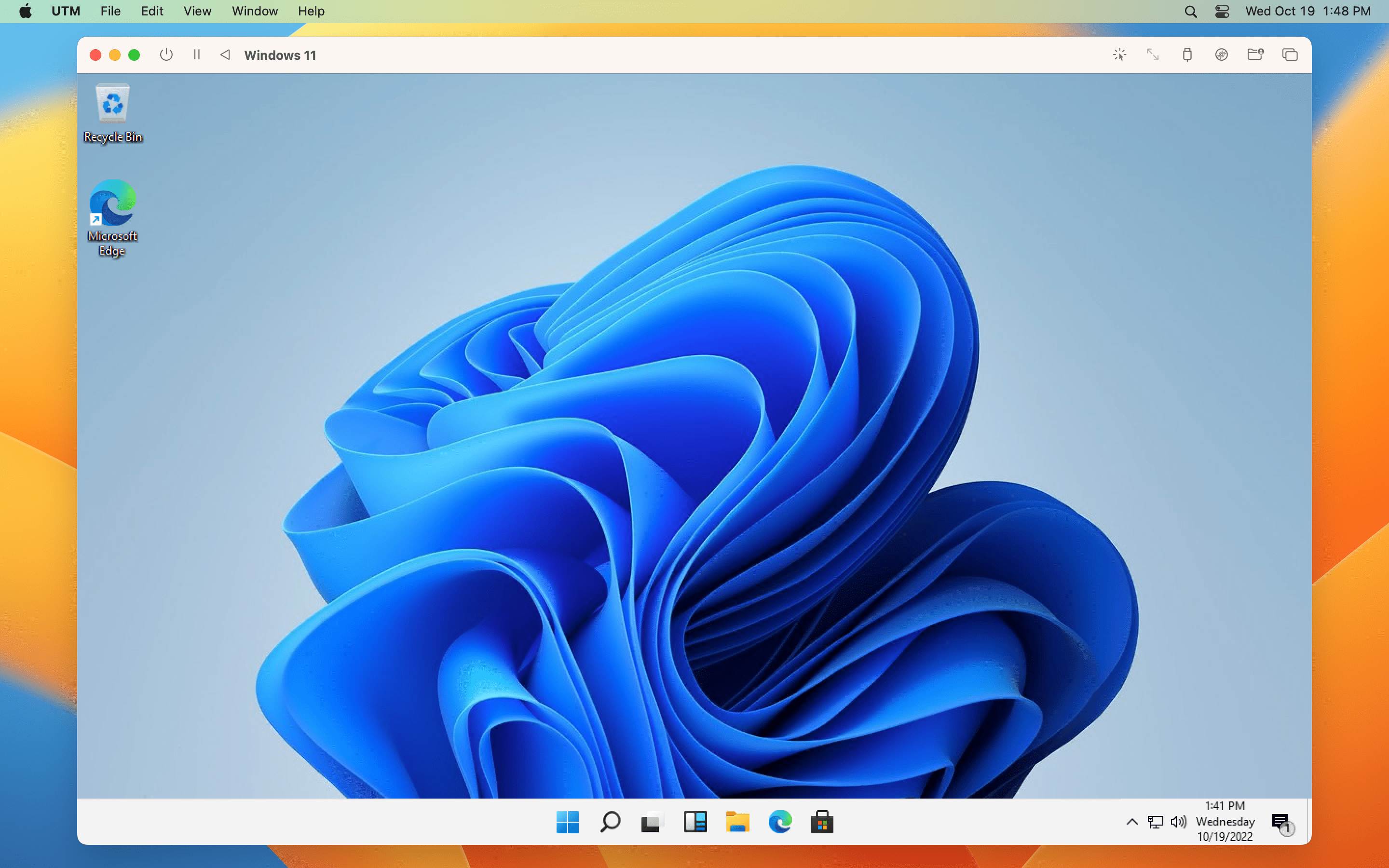Zoom the Windows 11 VM window
Image resolution: width=1389 pixels, height=868 pixels.
coord(134,54)
